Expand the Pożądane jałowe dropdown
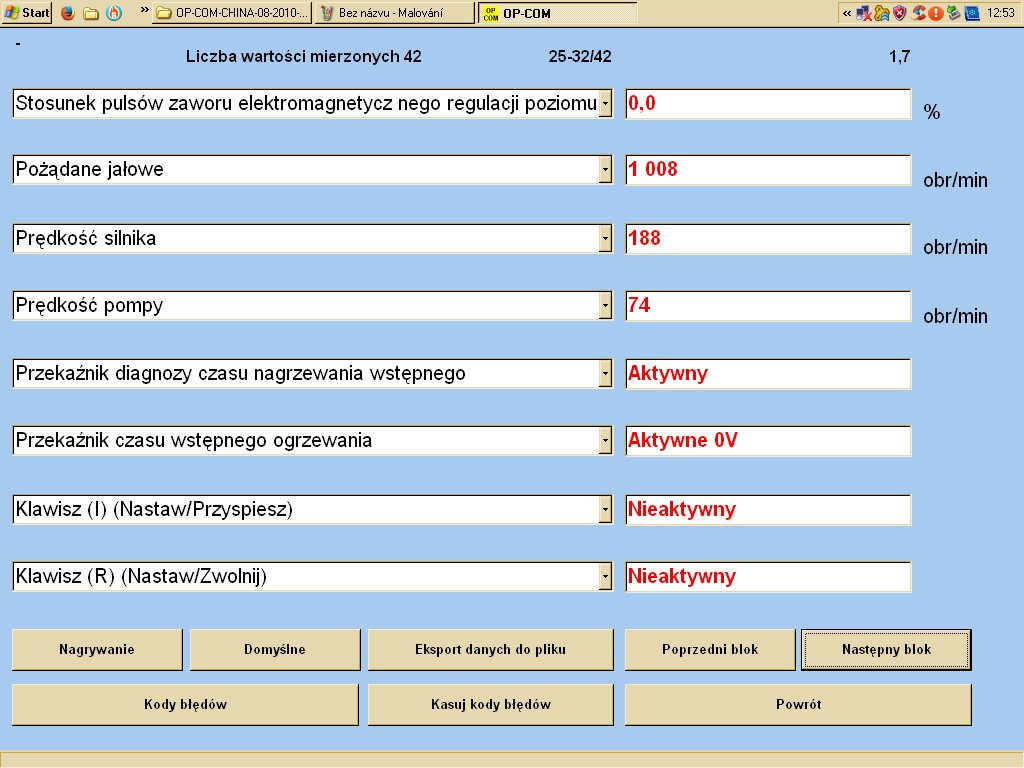This screenshot has width=1024, height=768. [x=605, y=170]
